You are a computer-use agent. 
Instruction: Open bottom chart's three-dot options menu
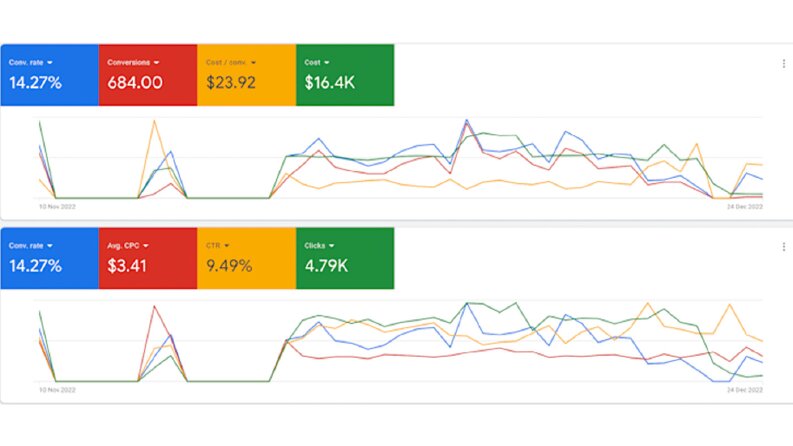click(x=783, y=247)
